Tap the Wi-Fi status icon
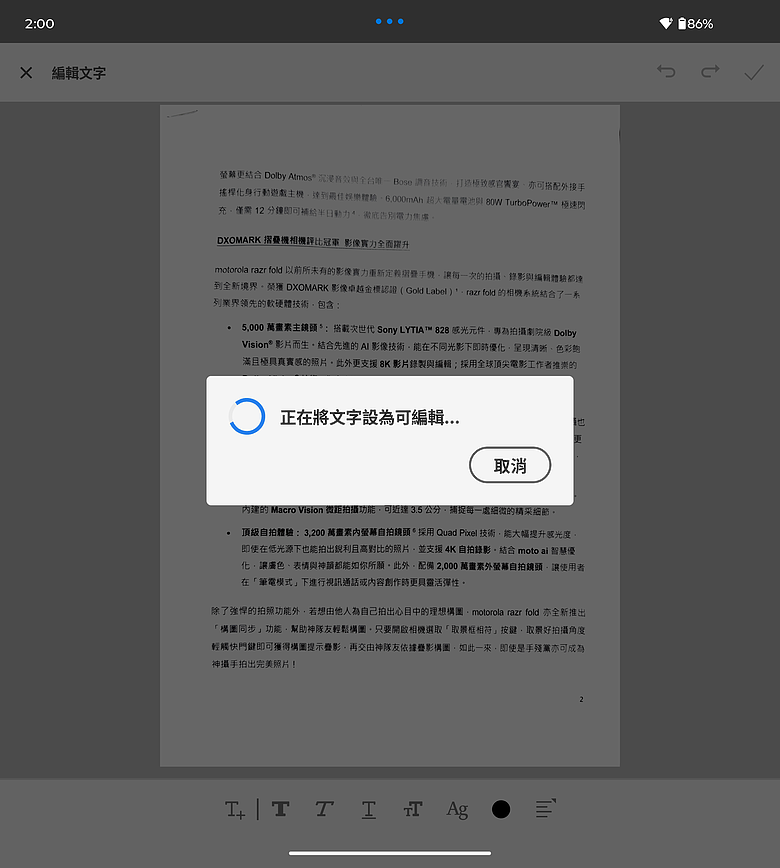The image size is (780, 868). pyautogui.click(x=665, y=23)
